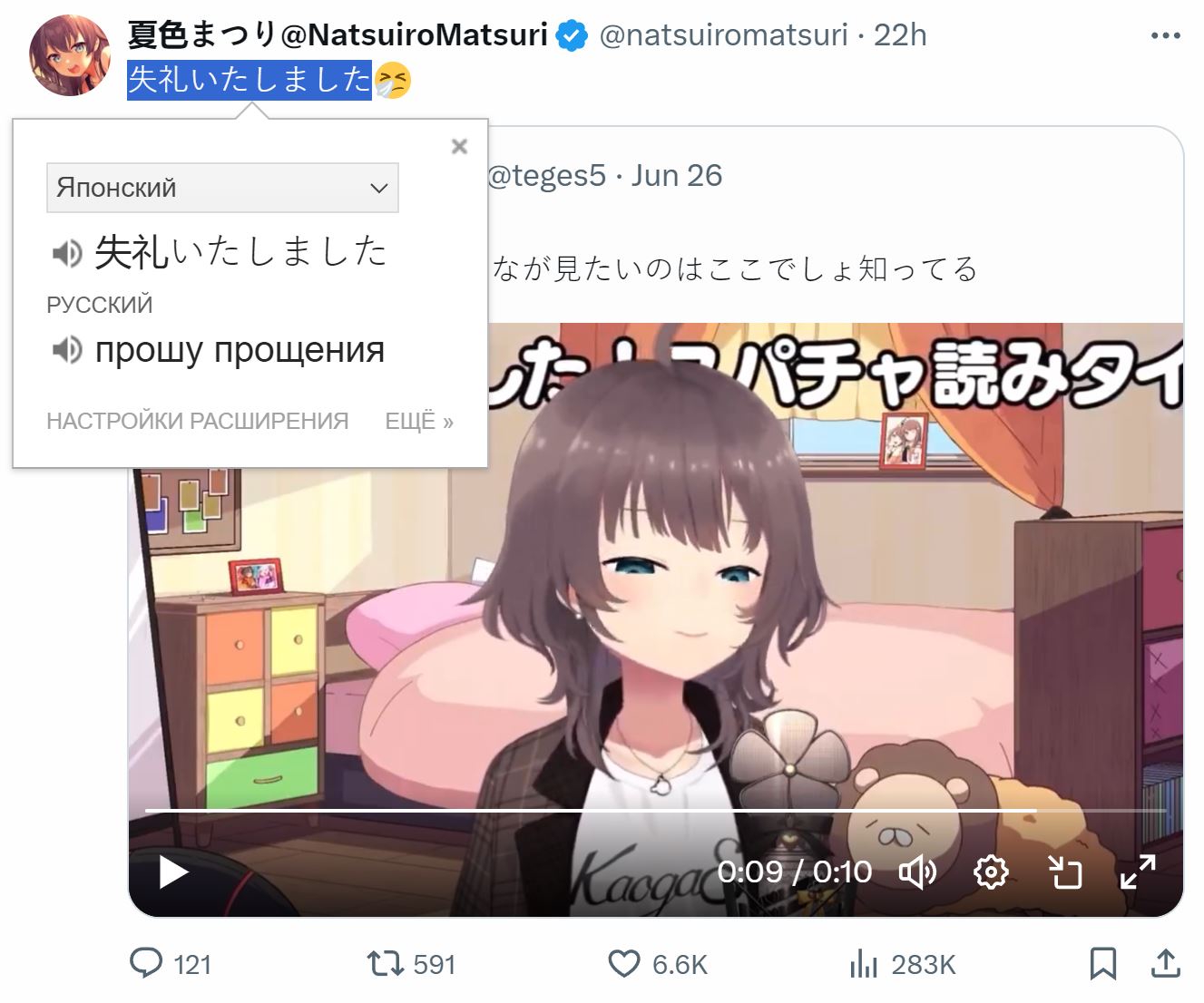Image resolution: width=1204 pixels, height=1003 pixels.
Task: Mute the video with the speaker icon
Action: (x=917, y=872)
